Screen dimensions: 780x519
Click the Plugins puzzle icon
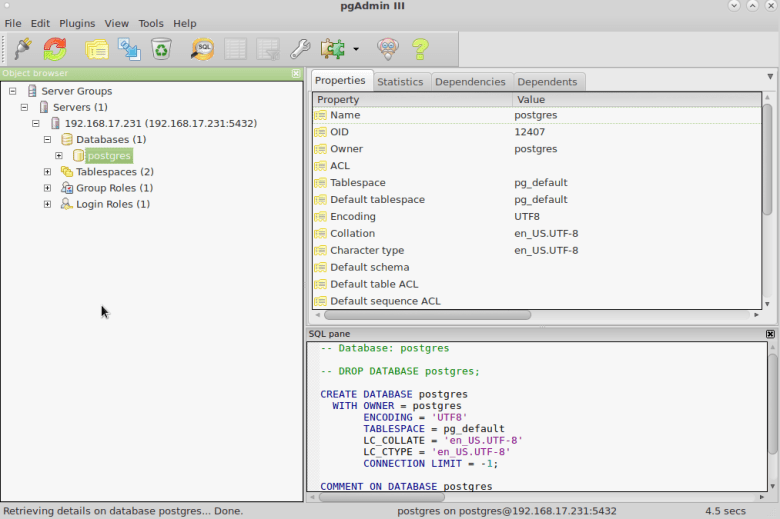(333, 49)
